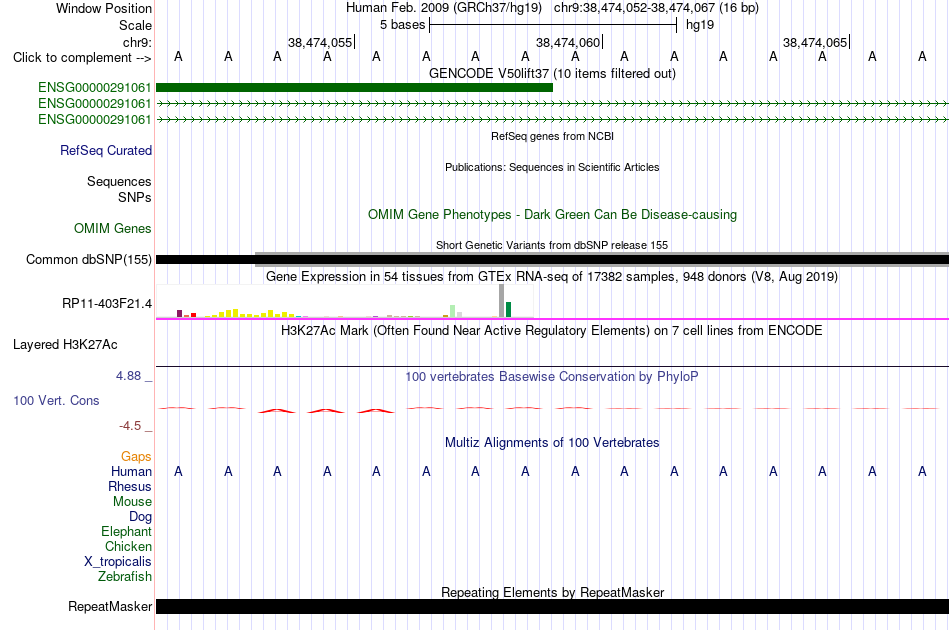Select the second ENSG00000291061 transcript label
Image resolution: width=950 pixels, height=630 pixels.
point(95,104)
